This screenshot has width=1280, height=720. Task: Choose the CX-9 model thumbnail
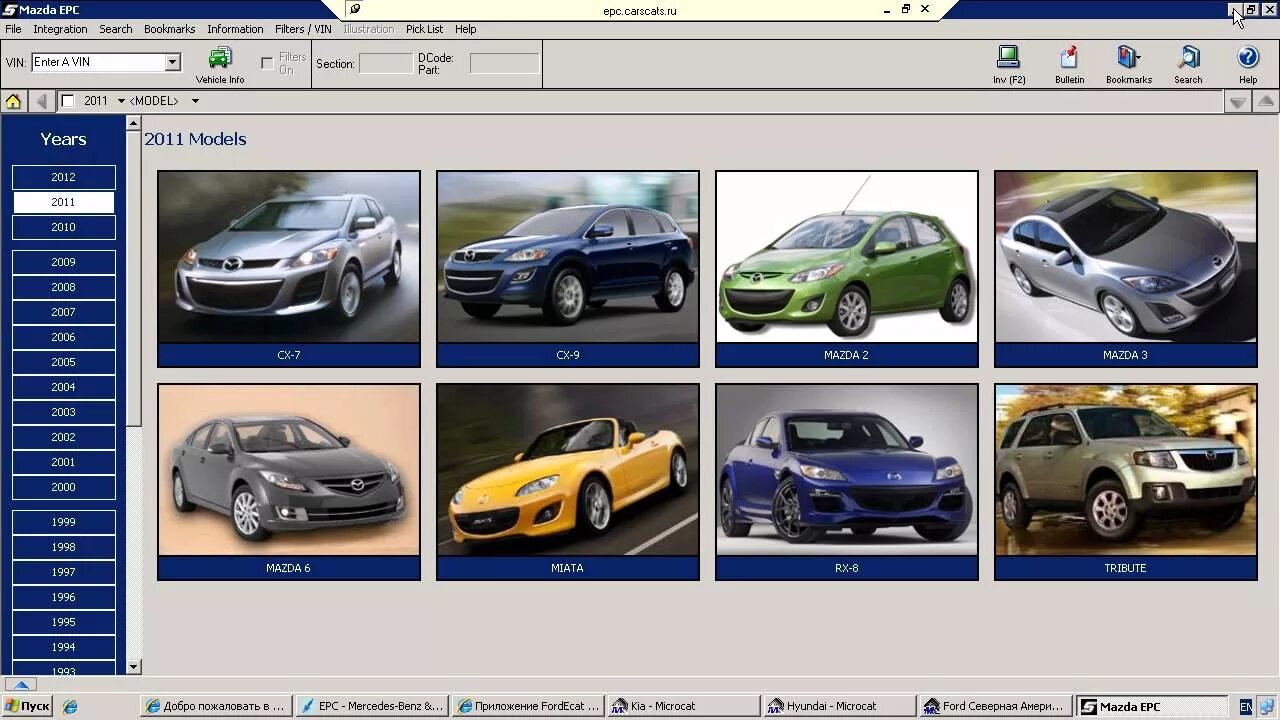click(568, 269)
